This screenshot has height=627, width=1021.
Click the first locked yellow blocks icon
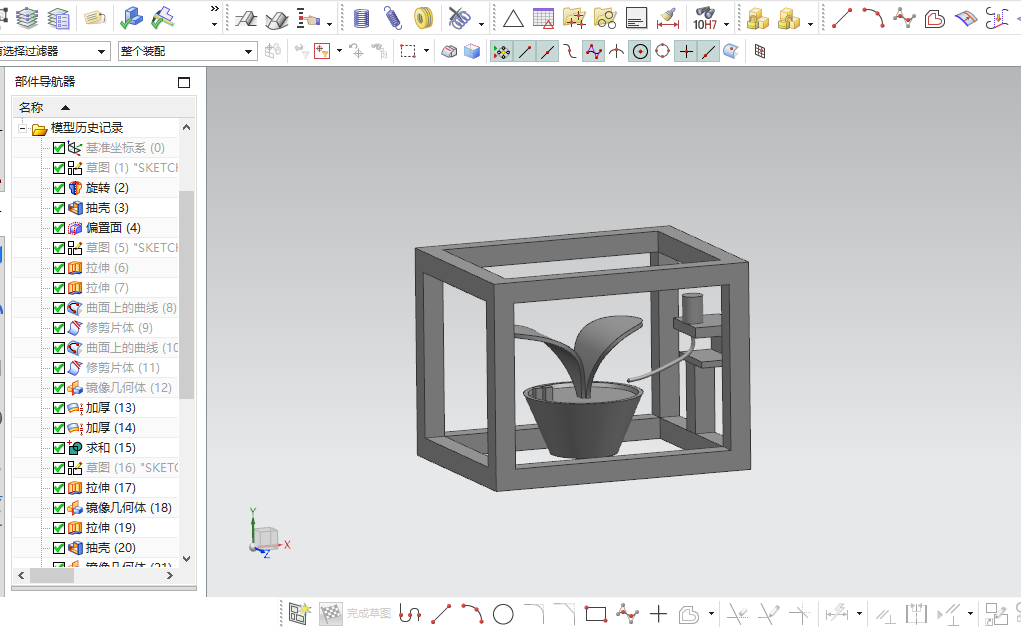[x=757, y=18]
